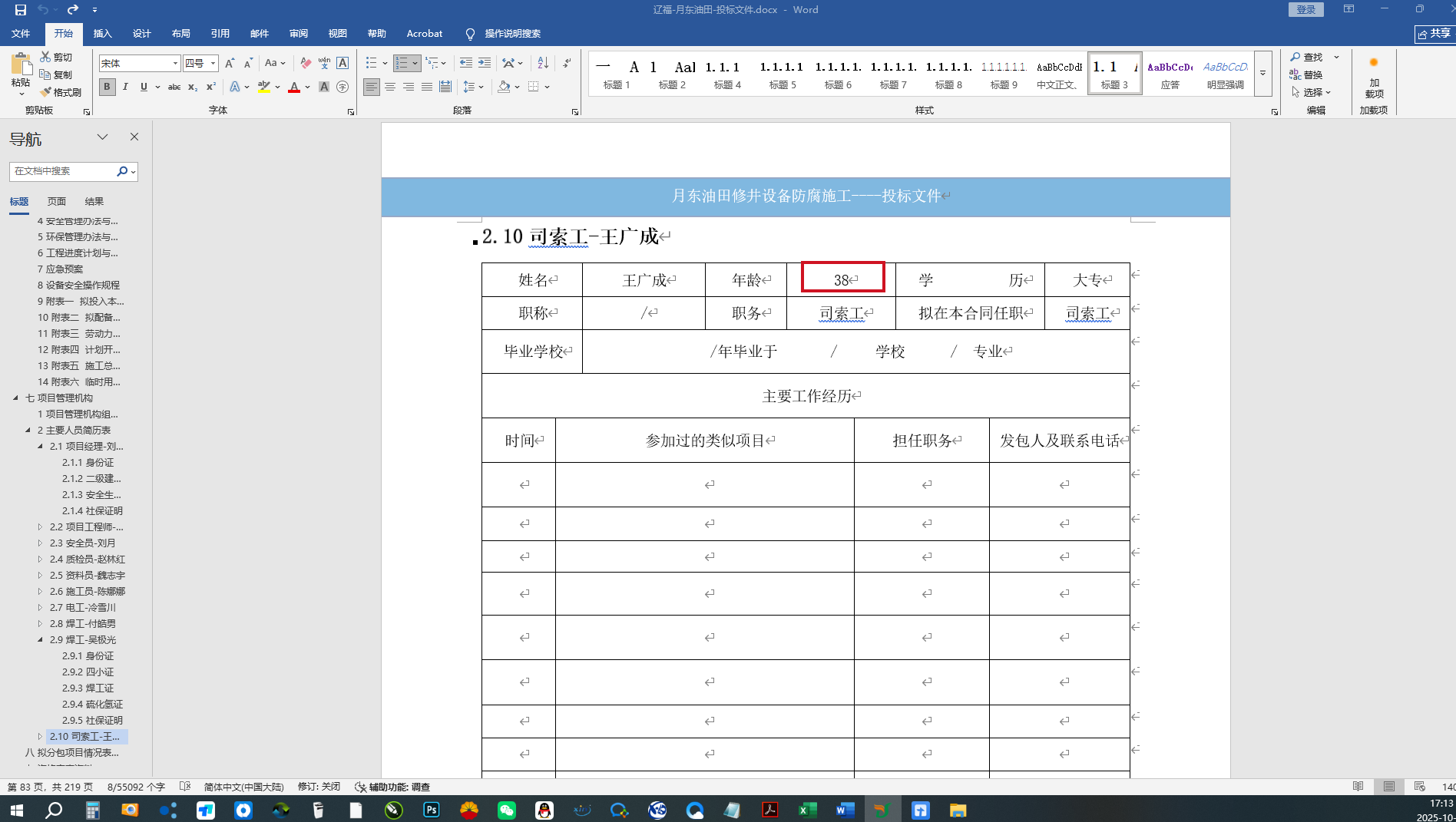Apply distributed alignment to paragraph
The image size is (1456, 822).
pos(445,87)
